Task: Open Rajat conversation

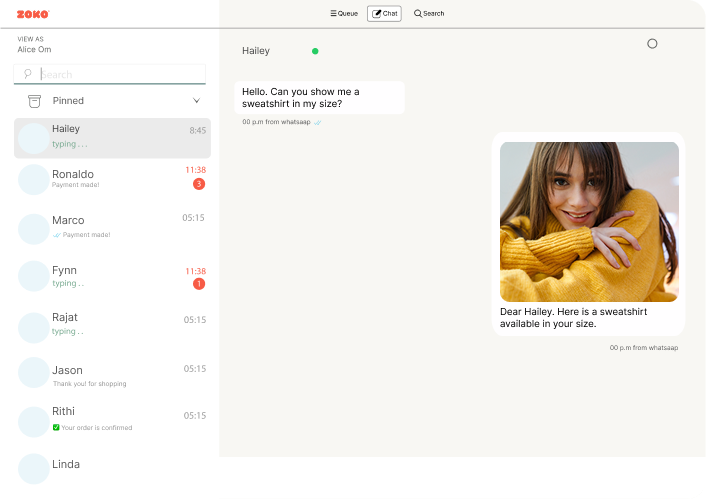Action: pyautogui.click(x=112, y=327)
